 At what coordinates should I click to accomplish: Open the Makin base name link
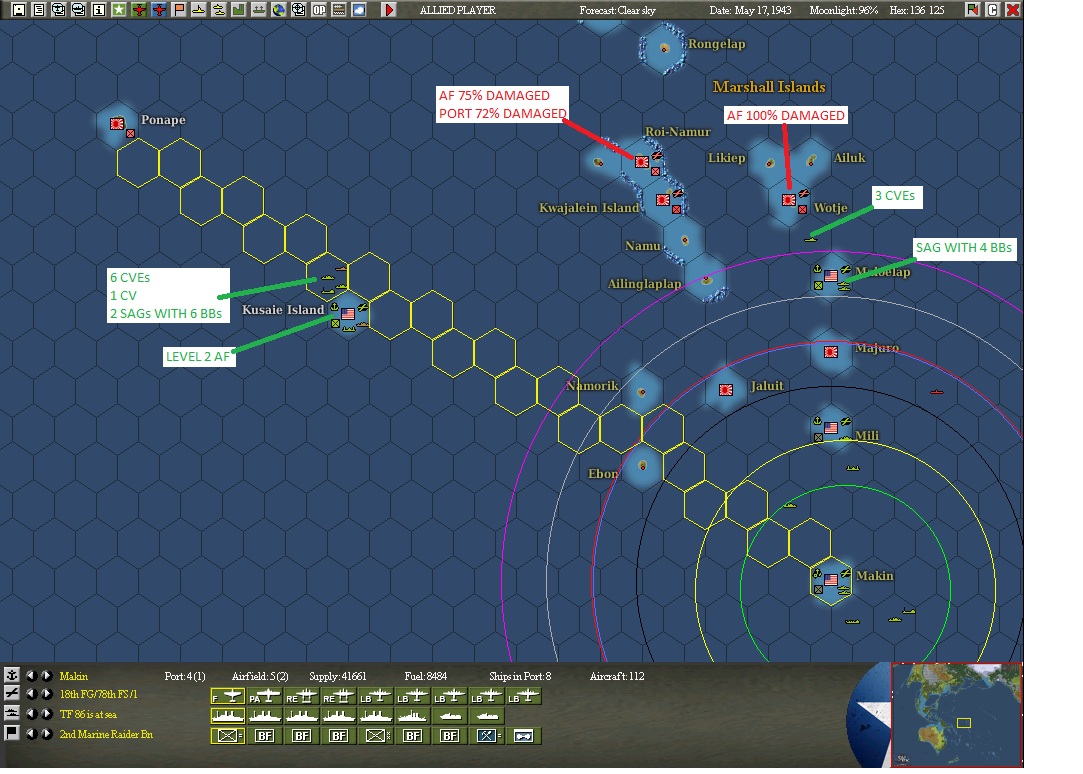[73, 676]
